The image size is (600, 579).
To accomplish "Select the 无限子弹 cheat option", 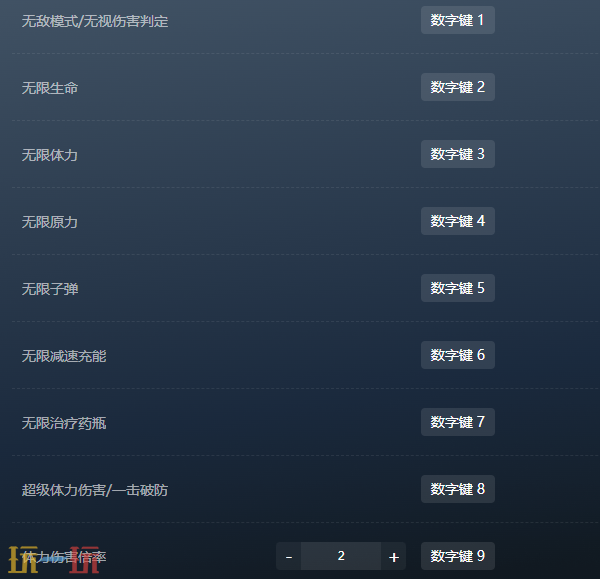I will pyautogui.click(x=50, y=289).
